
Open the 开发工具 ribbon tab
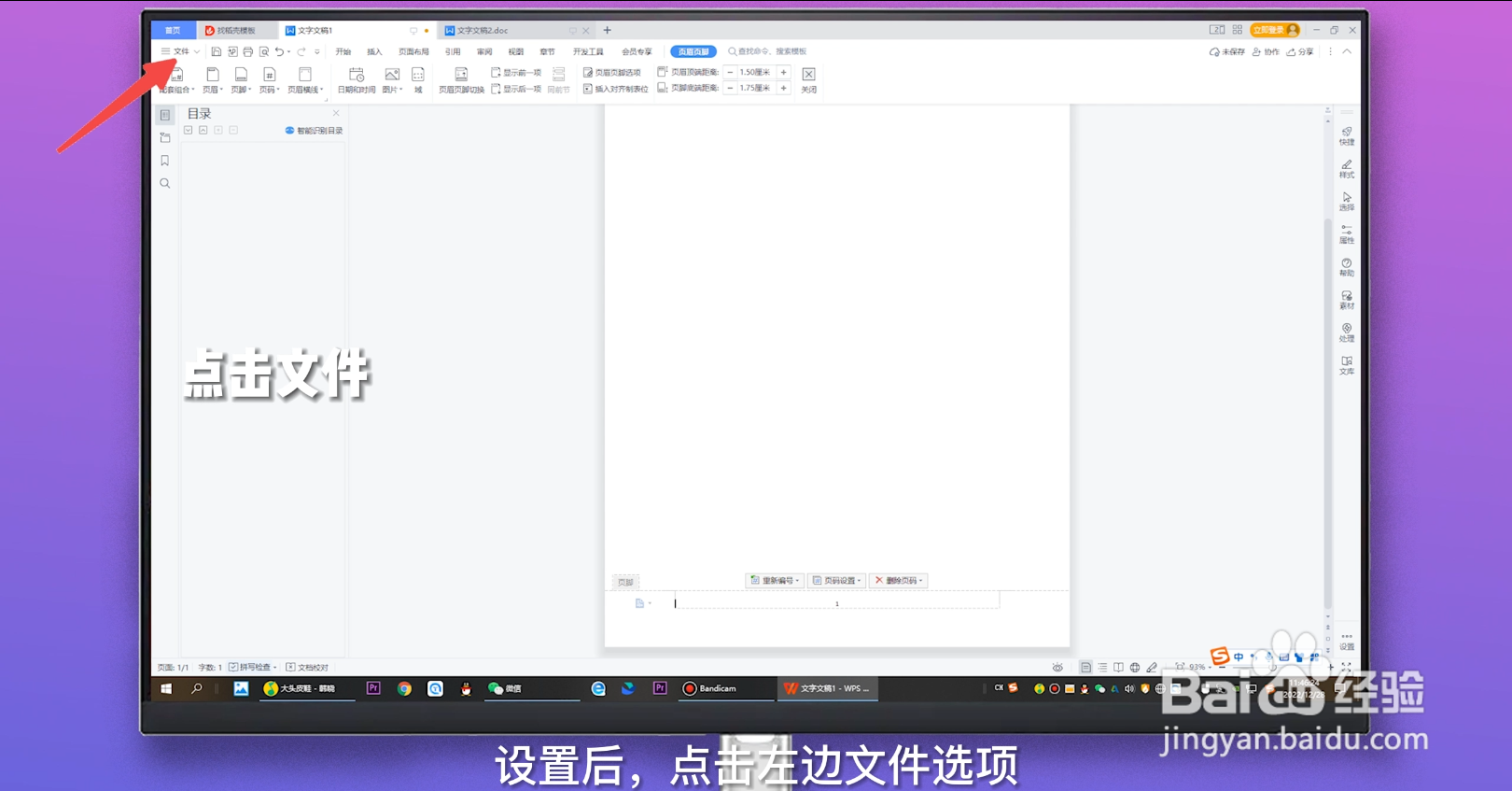[x=588, y=51]
